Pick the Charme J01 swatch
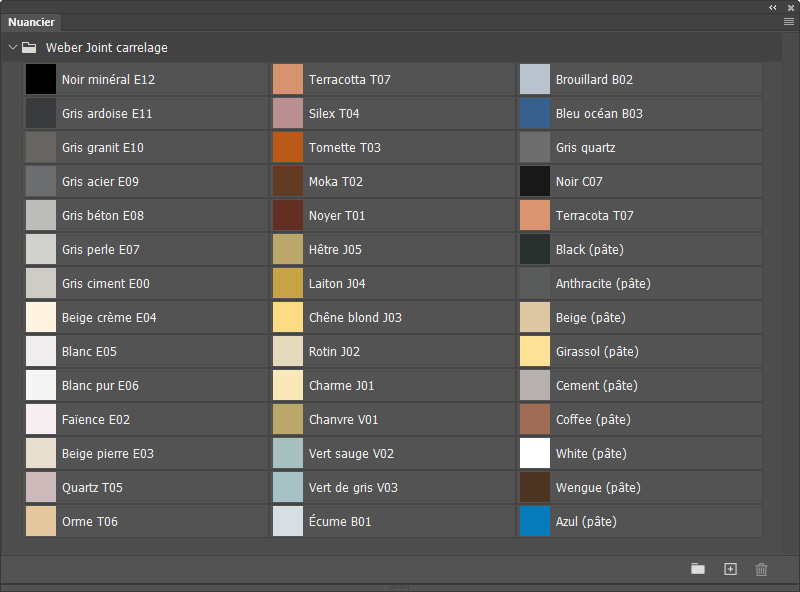Image resolution: width=800 pixels, height=592 pixels. (x=288, y=385)
